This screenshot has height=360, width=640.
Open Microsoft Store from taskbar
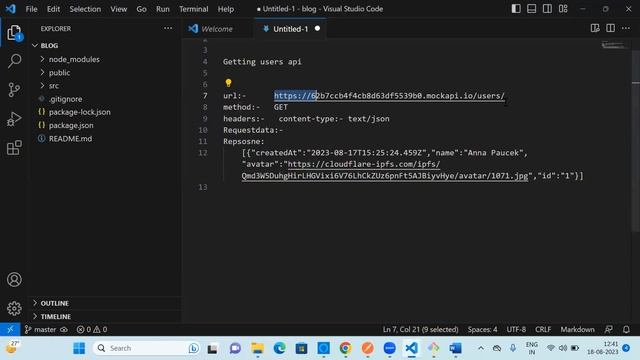tap(302, 348)
